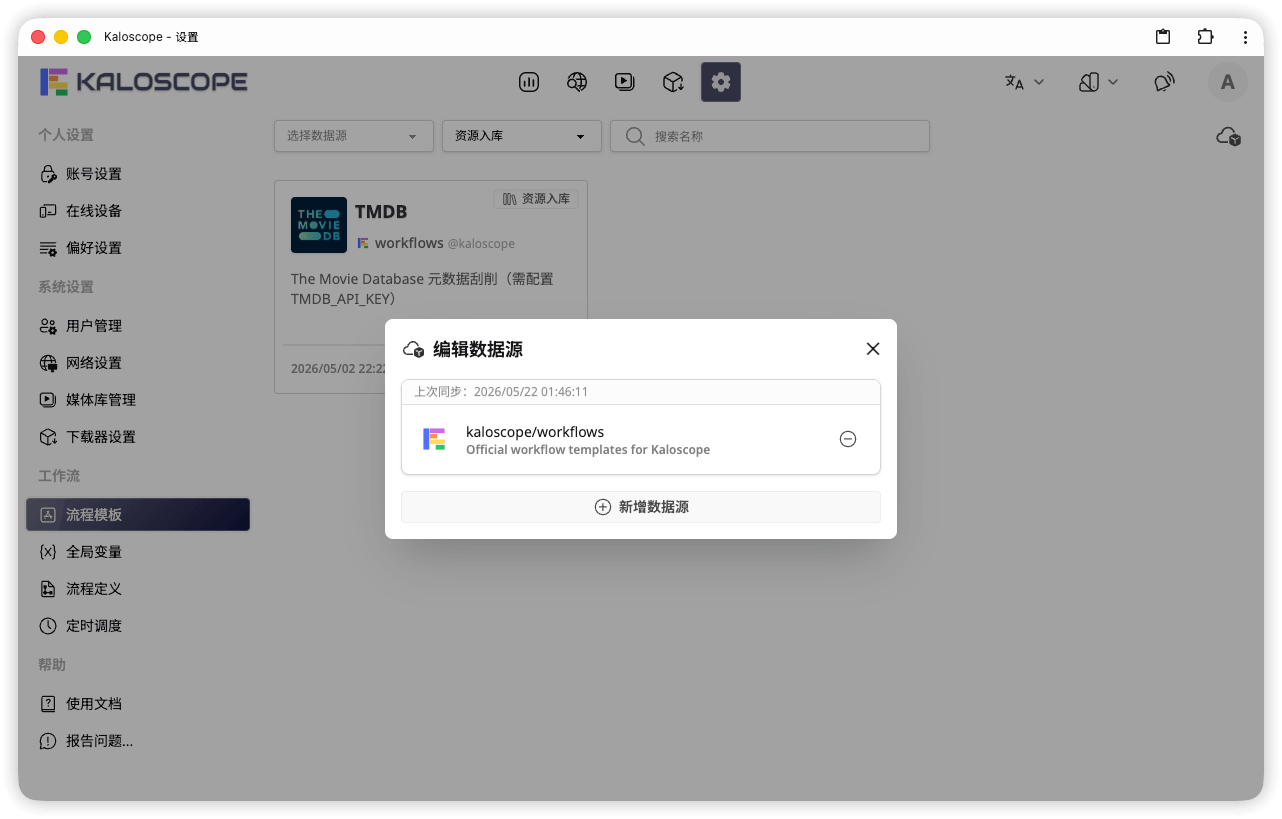Select 流程模板 in the sidebar
Image resolution: width=1282 pixels, height=819 pixels.
138,515
